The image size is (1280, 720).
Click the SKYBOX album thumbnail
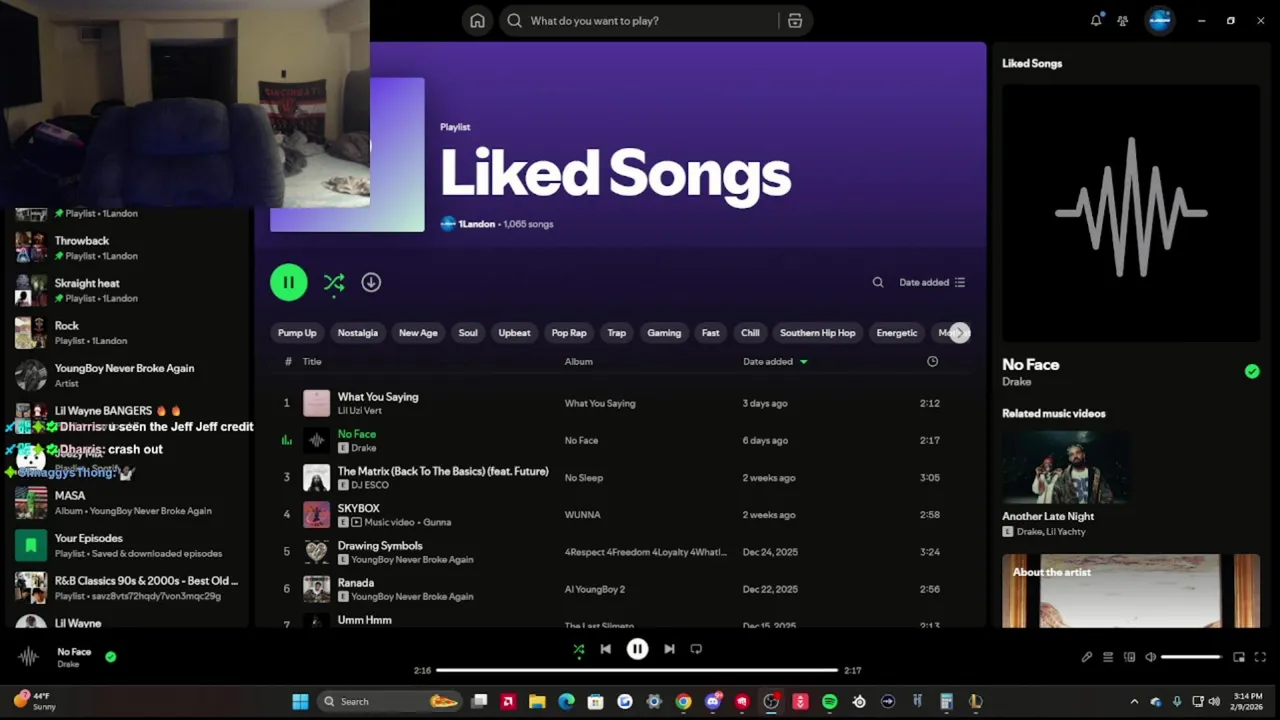[316, 515]
